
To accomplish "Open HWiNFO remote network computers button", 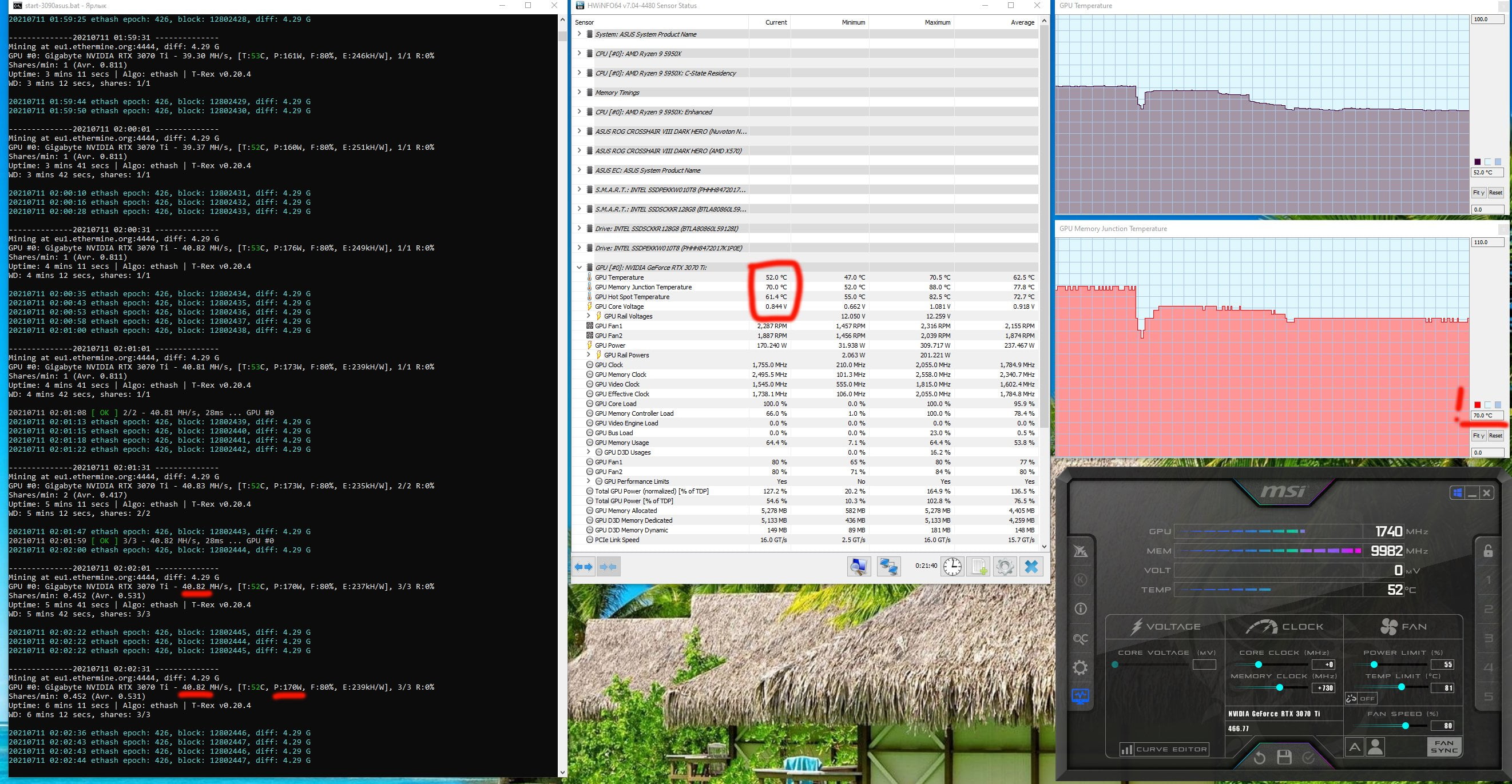I will (x=888, y=567).
